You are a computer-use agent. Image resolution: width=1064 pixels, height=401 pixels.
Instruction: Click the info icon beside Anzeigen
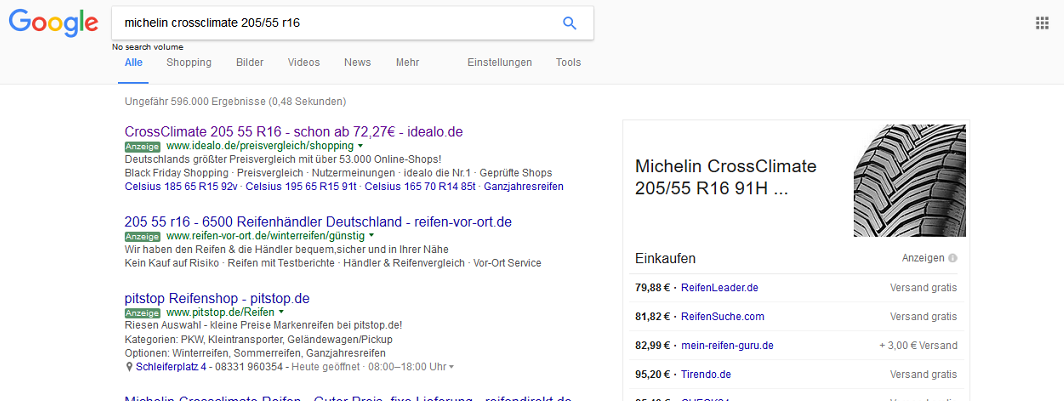(953, 258)
